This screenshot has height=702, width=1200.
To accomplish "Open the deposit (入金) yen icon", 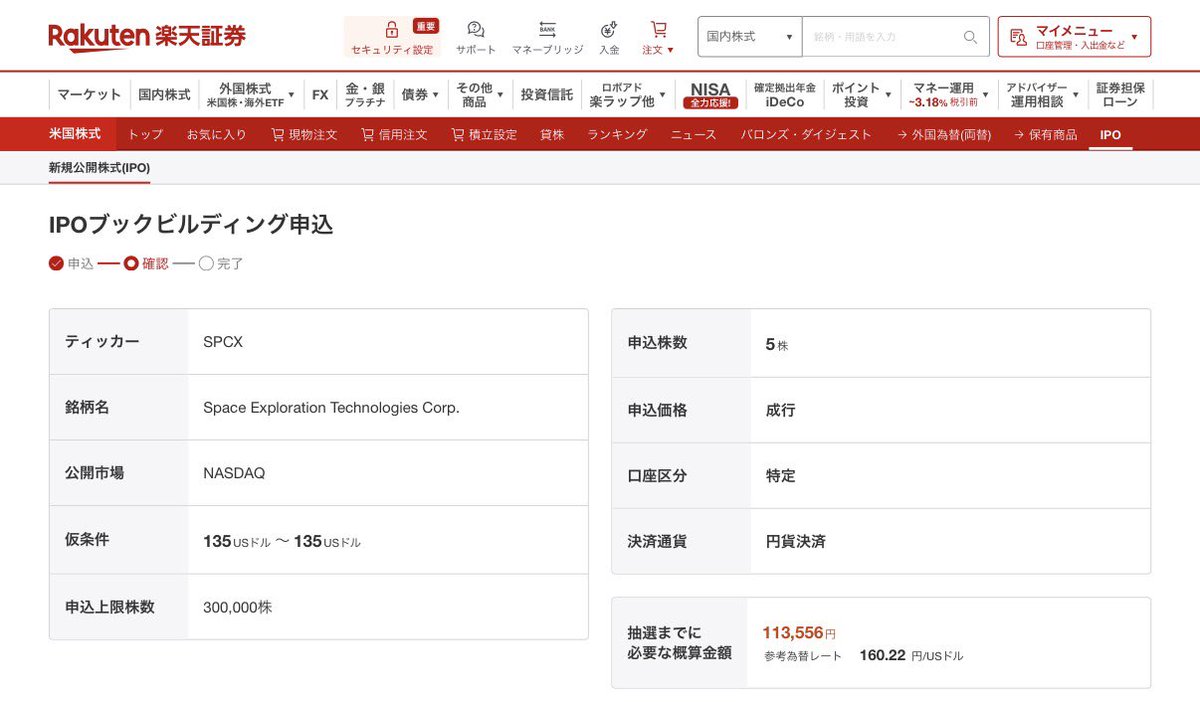I will (x=609, y=30).
